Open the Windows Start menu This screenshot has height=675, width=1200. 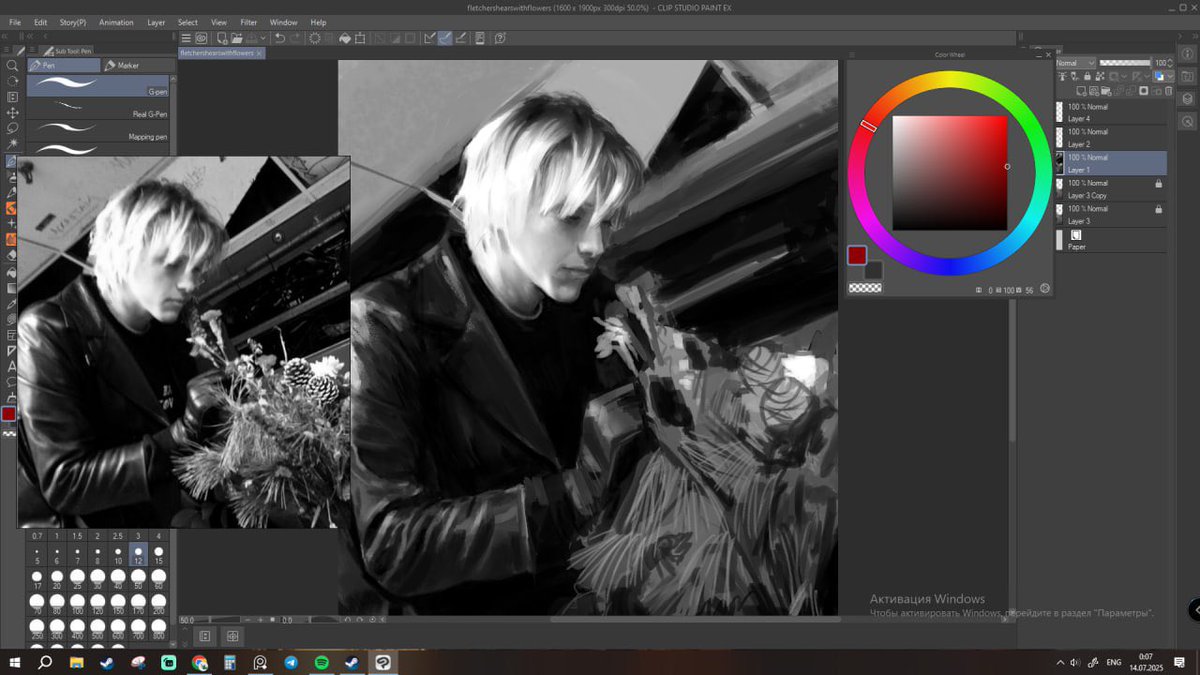coord(14,662)
